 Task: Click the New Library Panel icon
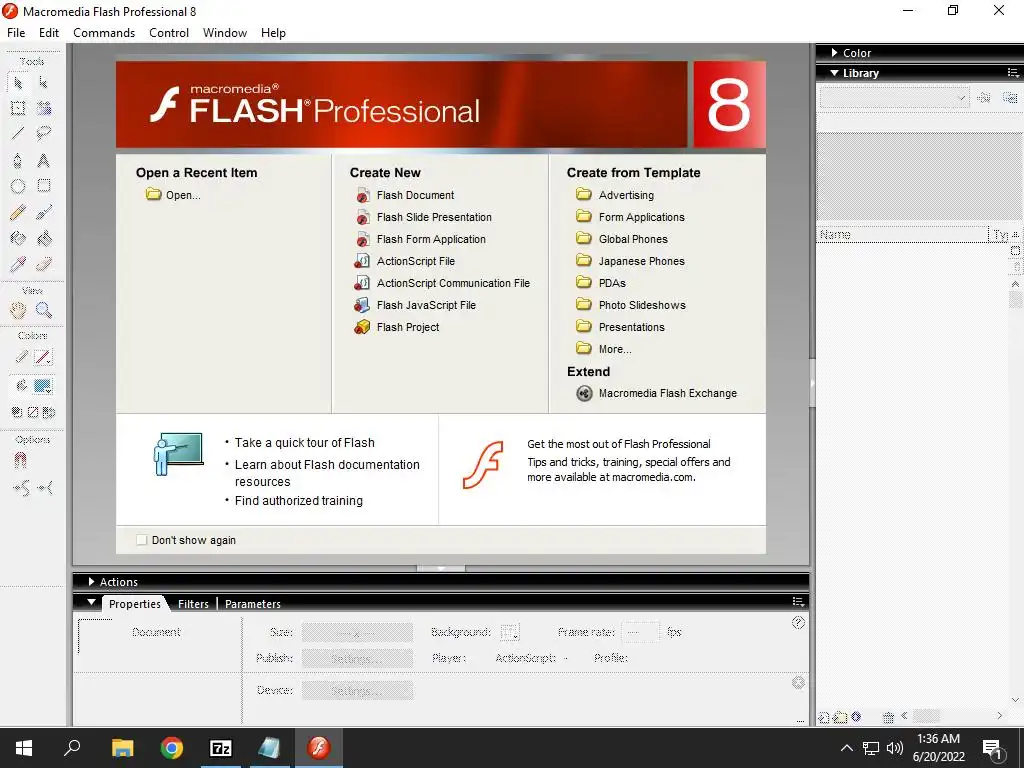[1010, 98]
